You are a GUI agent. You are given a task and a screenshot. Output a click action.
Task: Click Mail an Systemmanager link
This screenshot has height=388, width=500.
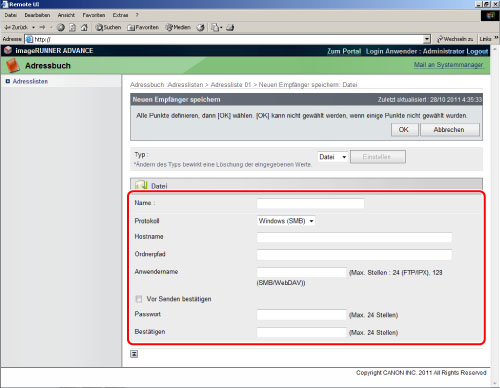point(448,65)
